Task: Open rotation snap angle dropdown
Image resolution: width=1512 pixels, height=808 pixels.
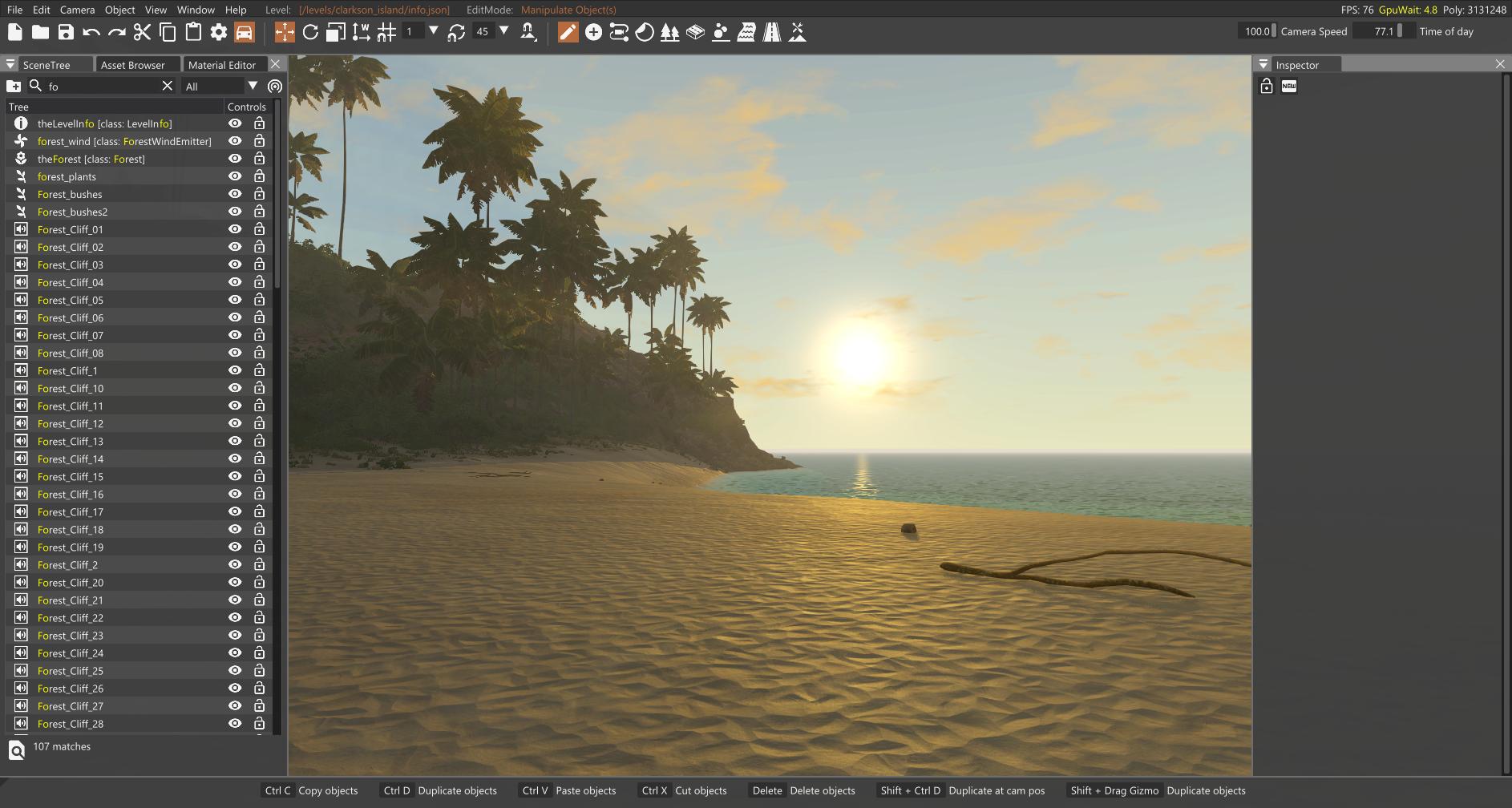Action: (x=504, y=30)
